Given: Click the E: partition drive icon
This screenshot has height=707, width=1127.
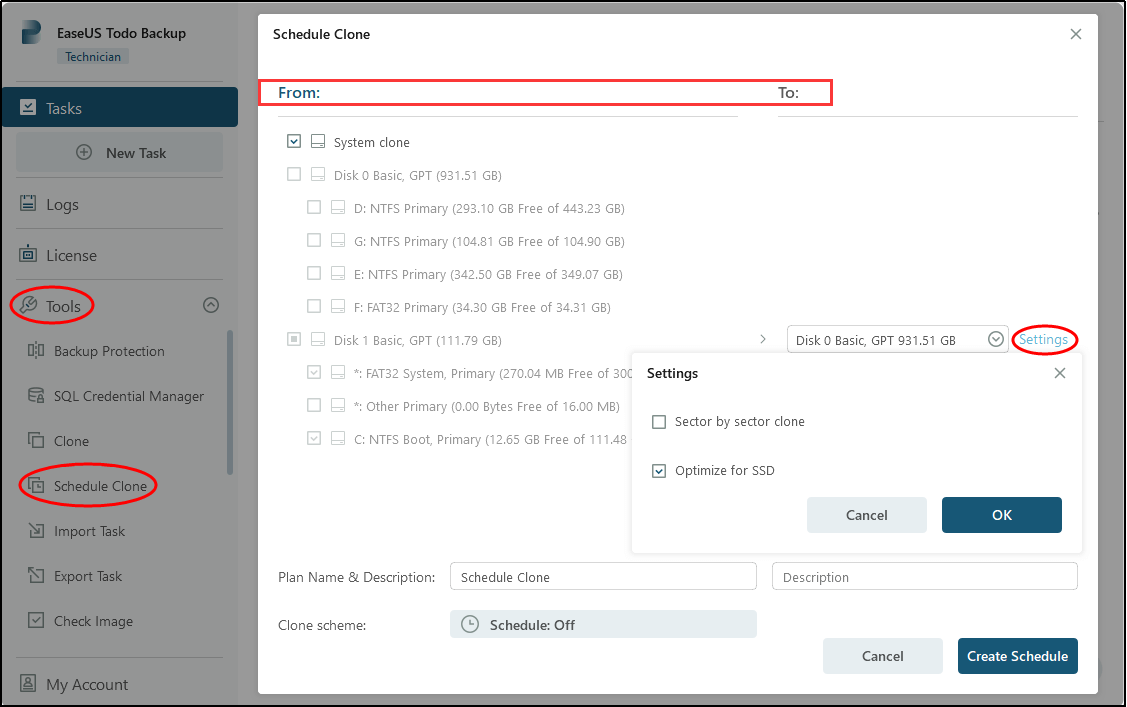Looking at the screenshot, I should click(338, 273).
